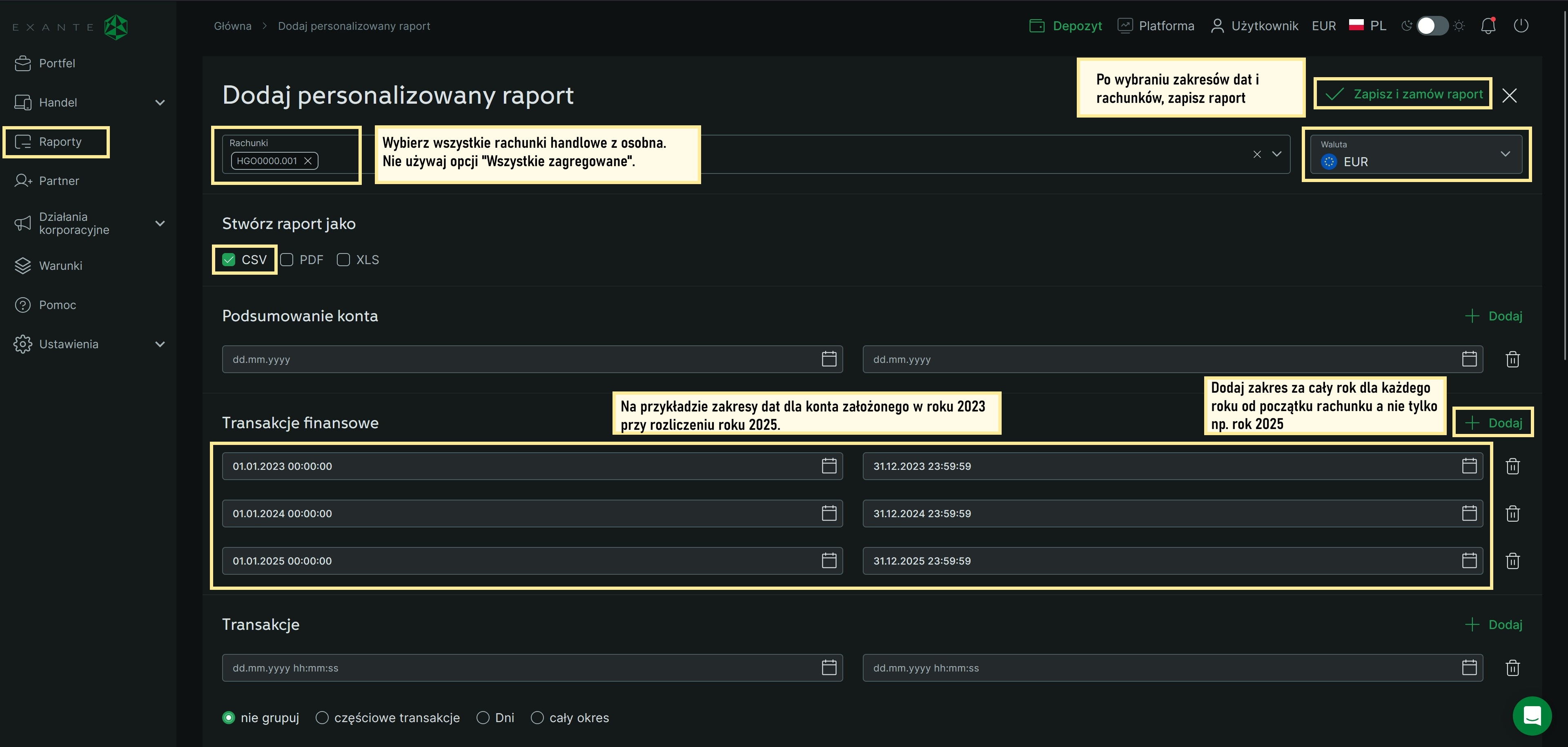Screen dimensions: 1568x747
Task: Go to Portfel in the sidebar
Action: click(57, 63)
